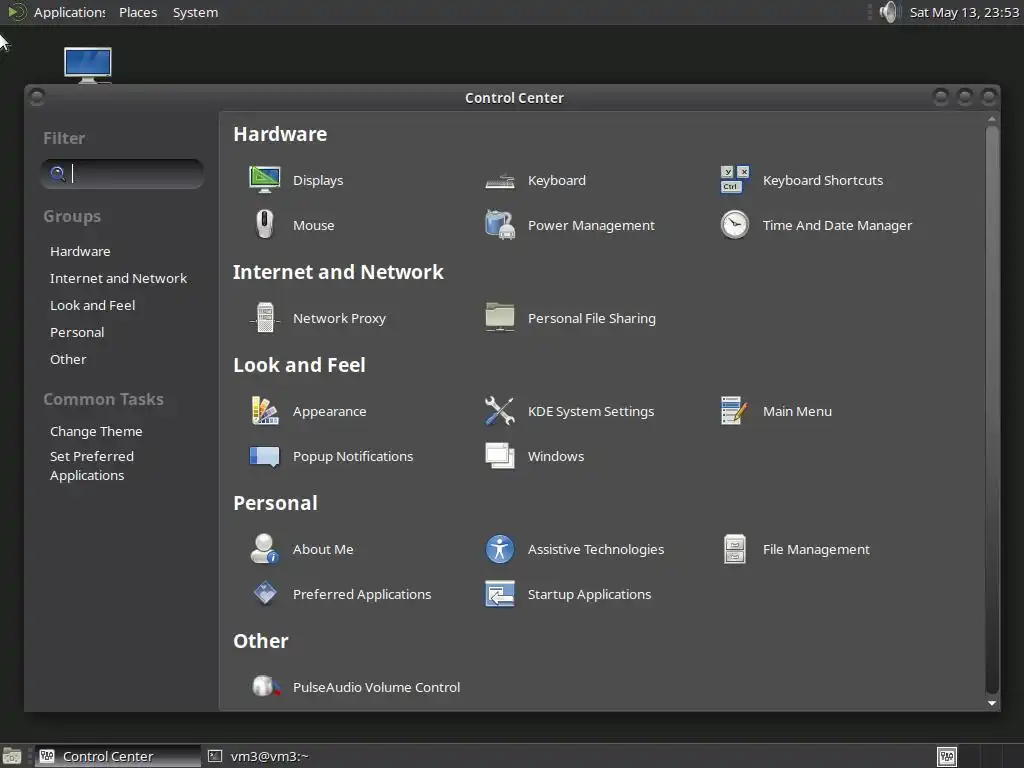
Task: Select Look and Feel group in sidebar
Action: (93, 305)
